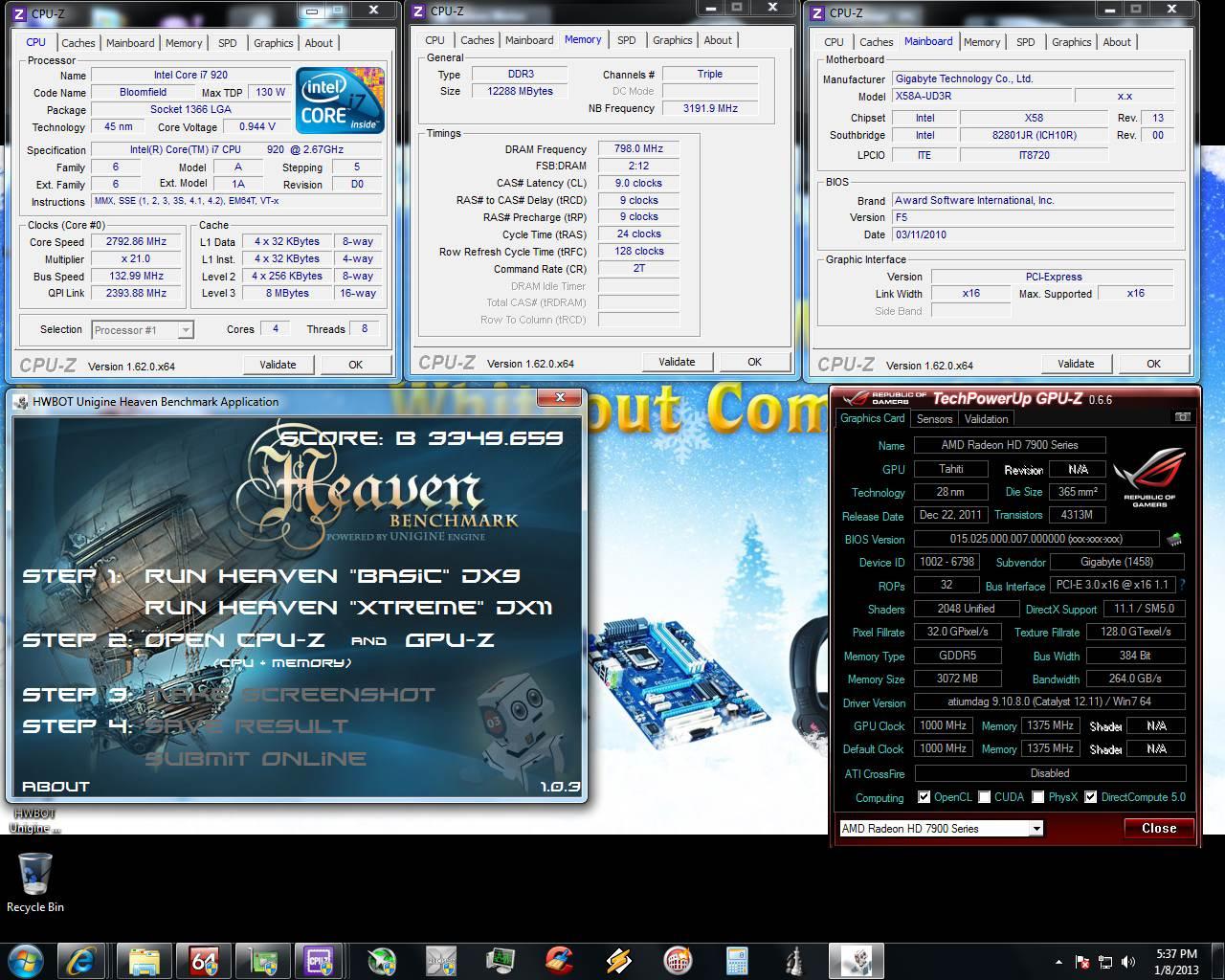Open SPD tab in the middle CPU-Z window
The height and width of the screenshot is (980, 1225).
pos(626,40)
